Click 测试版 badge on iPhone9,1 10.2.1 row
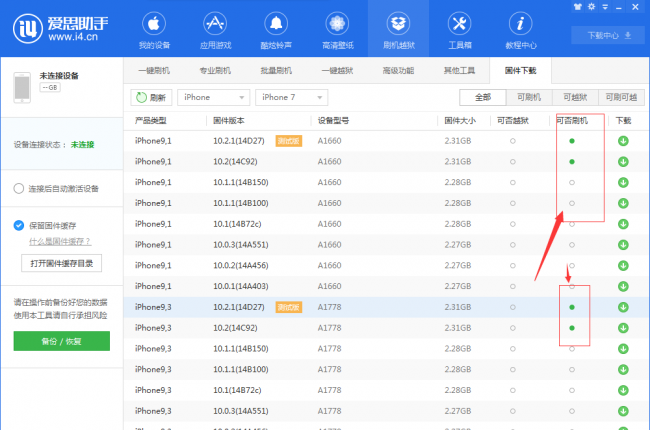Viewport: 650px width, 430px height. coord(289,141)
